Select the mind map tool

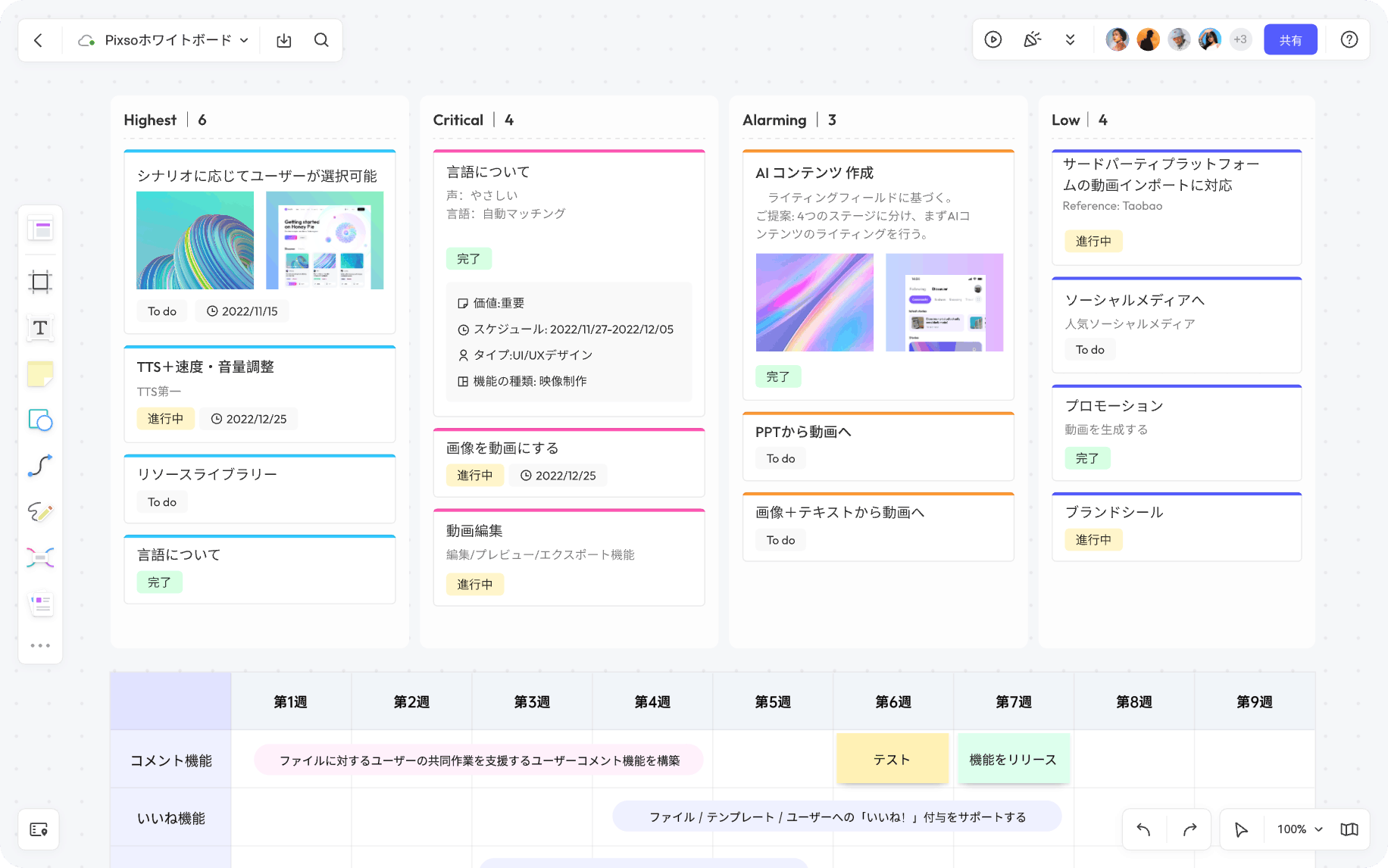(40, 558)
